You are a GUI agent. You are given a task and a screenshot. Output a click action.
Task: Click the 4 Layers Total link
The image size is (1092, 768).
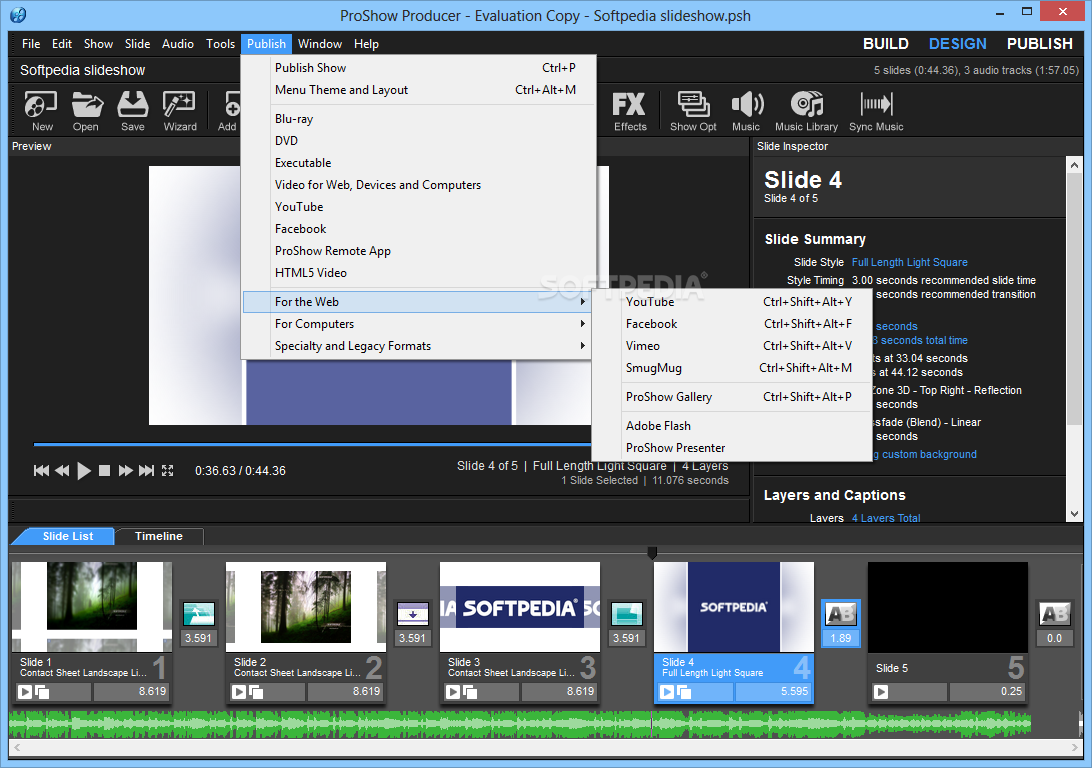point(886,518)
